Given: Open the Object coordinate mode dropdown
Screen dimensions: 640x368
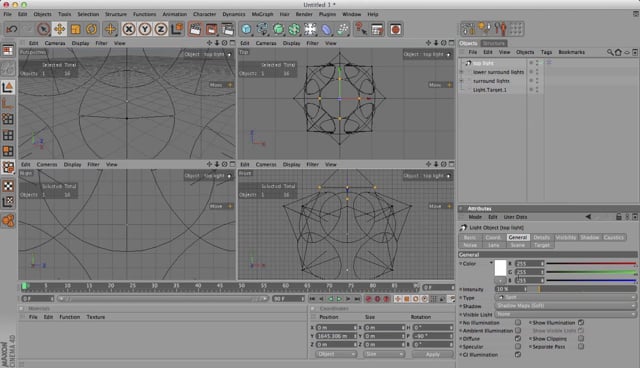Looking at the screenshot, I should (x=336, y=354).
